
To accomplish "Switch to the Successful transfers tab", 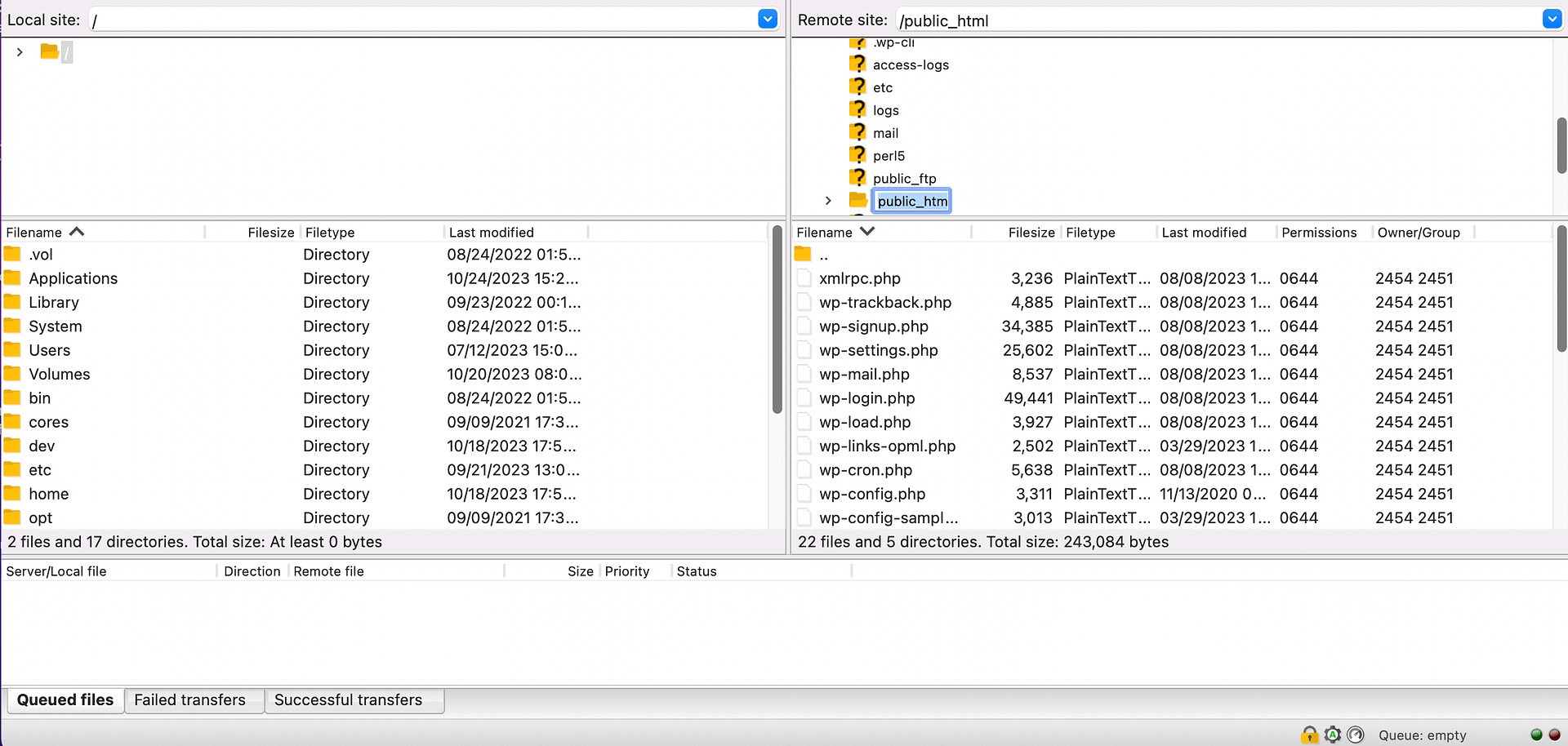I will tap(348, 700).
